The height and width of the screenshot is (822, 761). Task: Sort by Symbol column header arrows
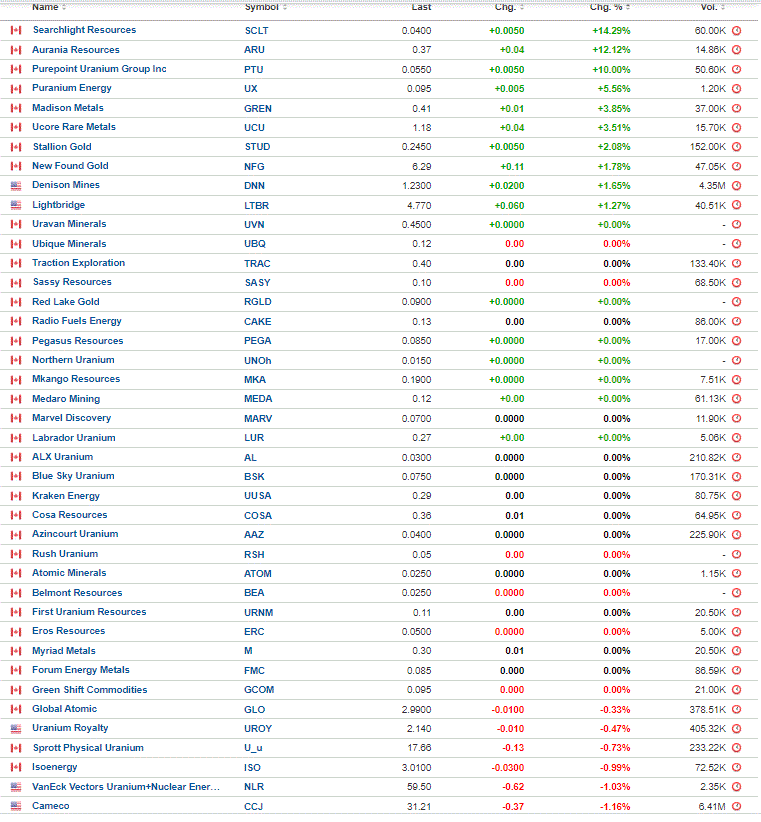(285, 7)
